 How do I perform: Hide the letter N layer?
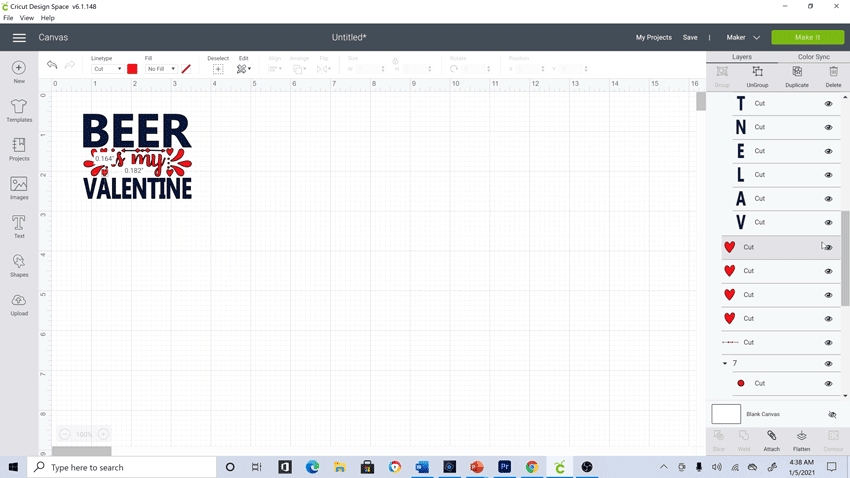point(828,127)
